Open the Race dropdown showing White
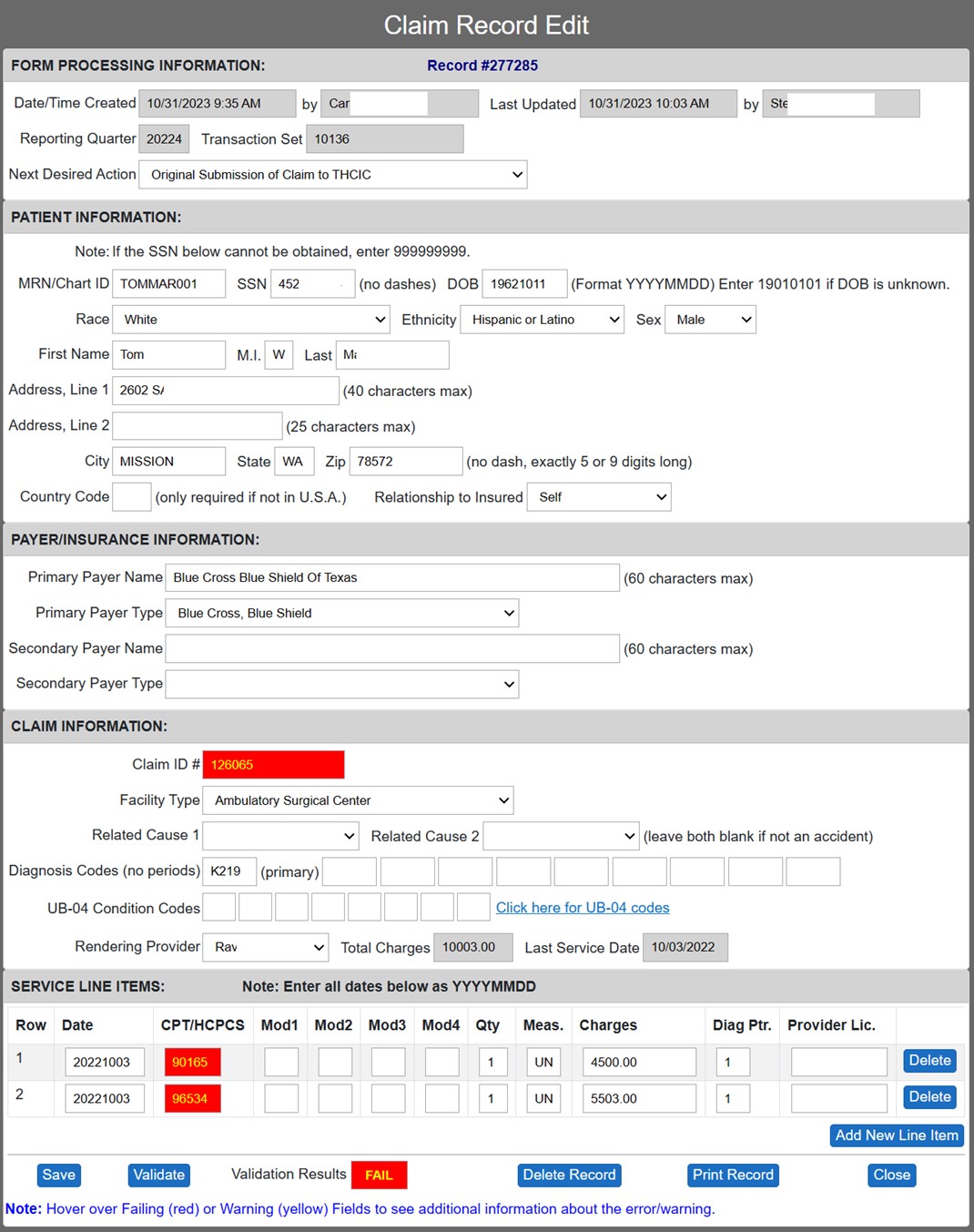Screen dimensions: 974x1232 (251, 320)
